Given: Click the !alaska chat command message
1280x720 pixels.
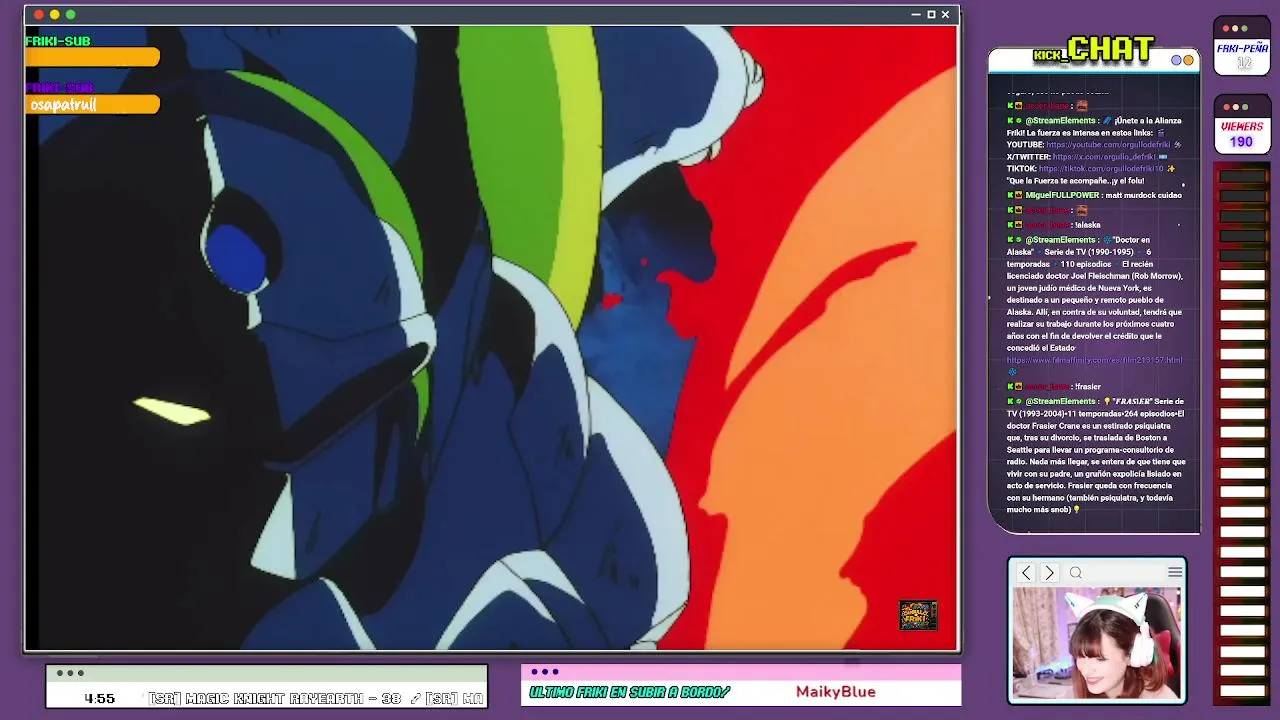Looking at the screenshot, I should pos(1087,225).
